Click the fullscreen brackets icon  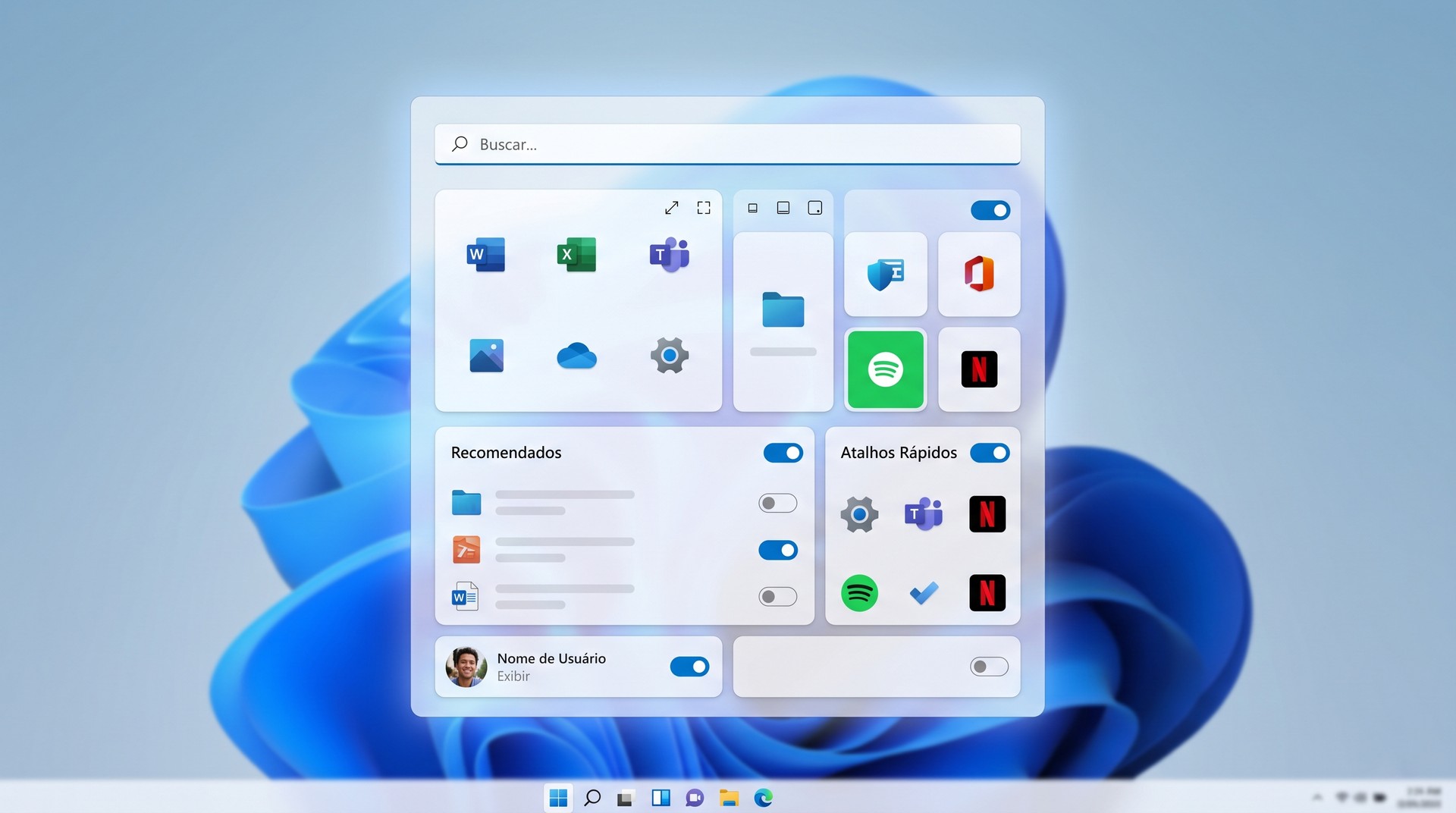704,208
